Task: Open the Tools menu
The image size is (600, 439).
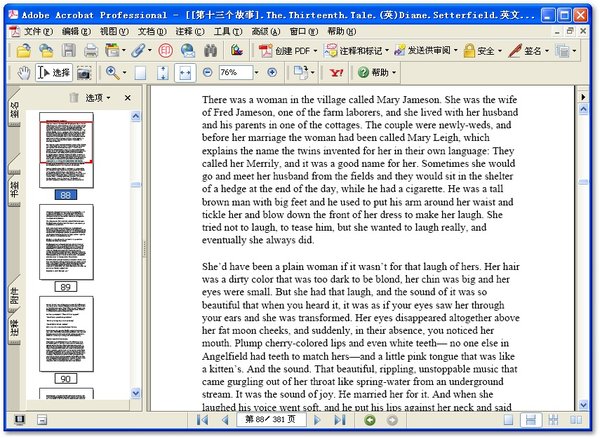Action: (x=228, y=31)
